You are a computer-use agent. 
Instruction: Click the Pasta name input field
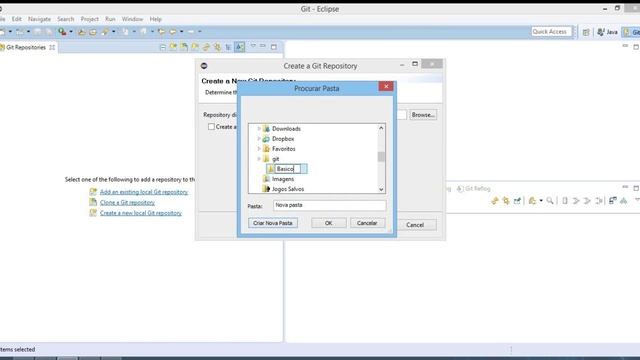pyautogui.click(x=329, y=205)
